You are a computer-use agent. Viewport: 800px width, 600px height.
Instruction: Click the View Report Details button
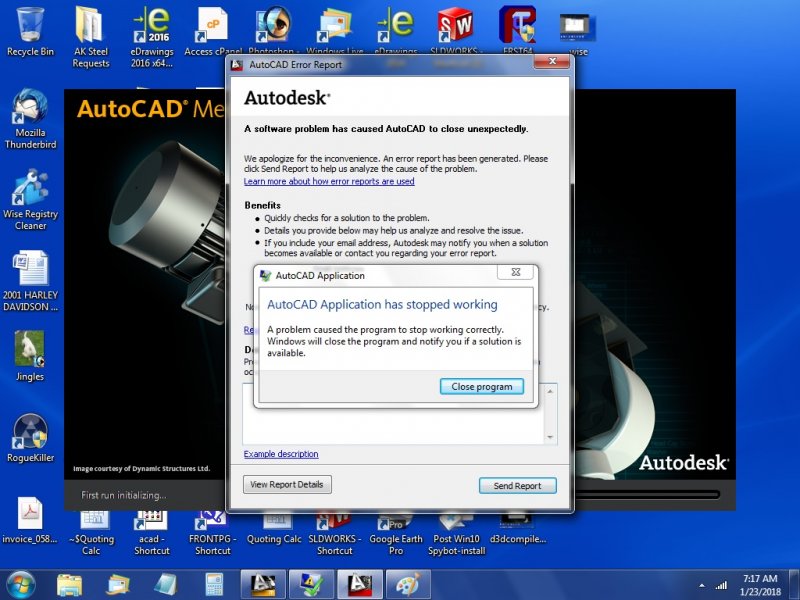click(287, 485)
